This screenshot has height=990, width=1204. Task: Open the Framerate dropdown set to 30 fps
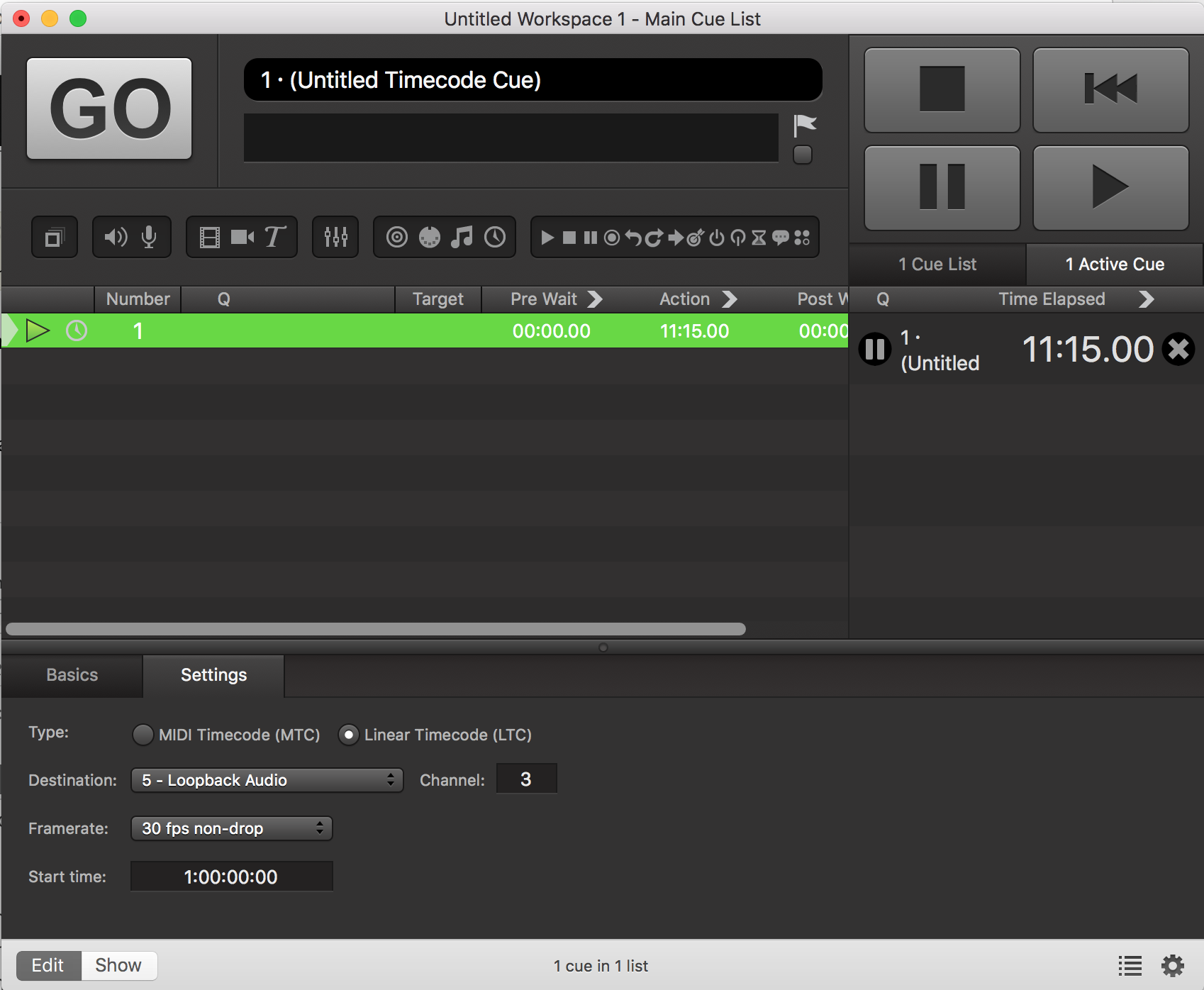tap(232, 828)
